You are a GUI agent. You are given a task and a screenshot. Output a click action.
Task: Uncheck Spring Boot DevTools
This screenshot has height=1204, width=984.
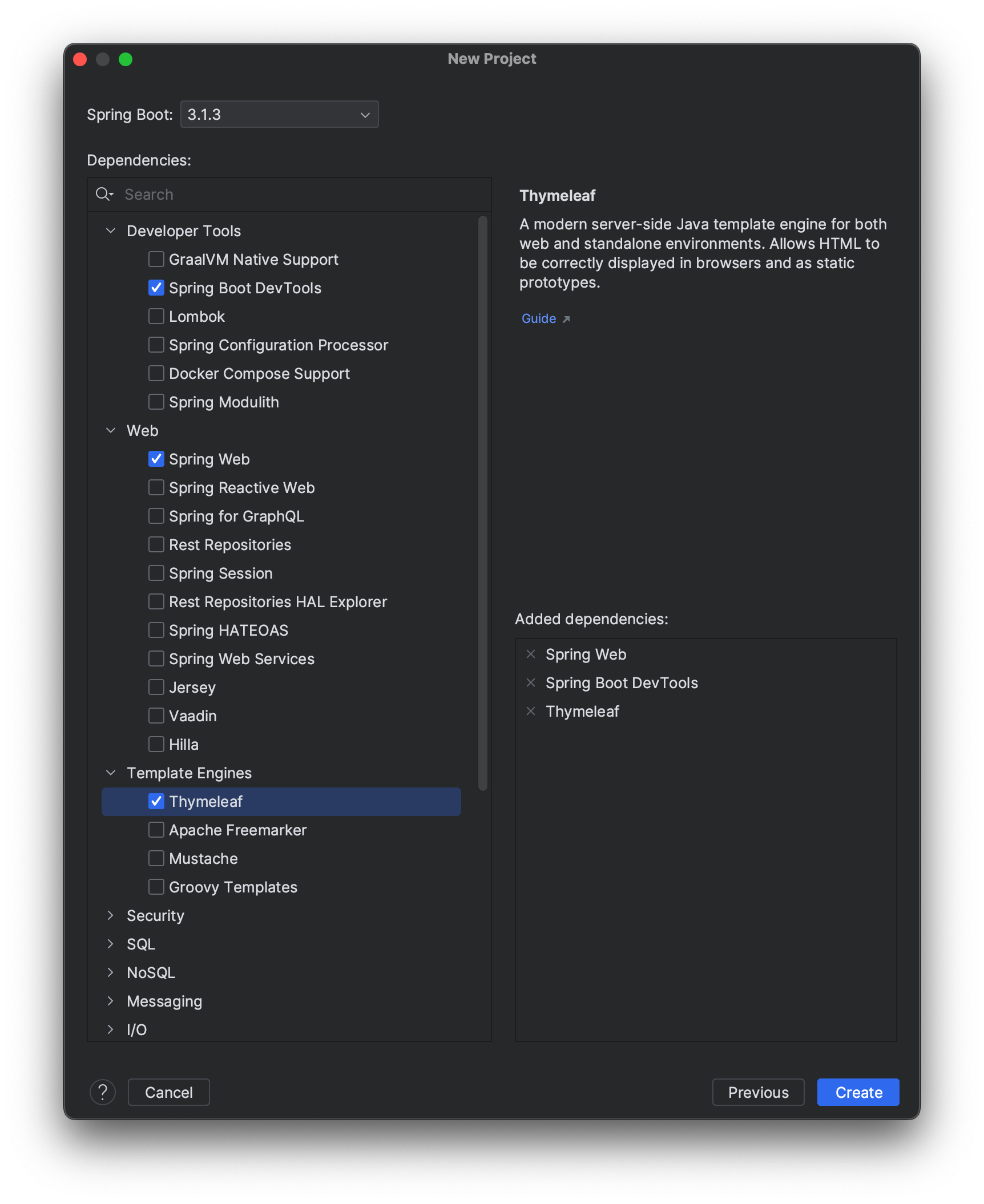tap(156, 288)
